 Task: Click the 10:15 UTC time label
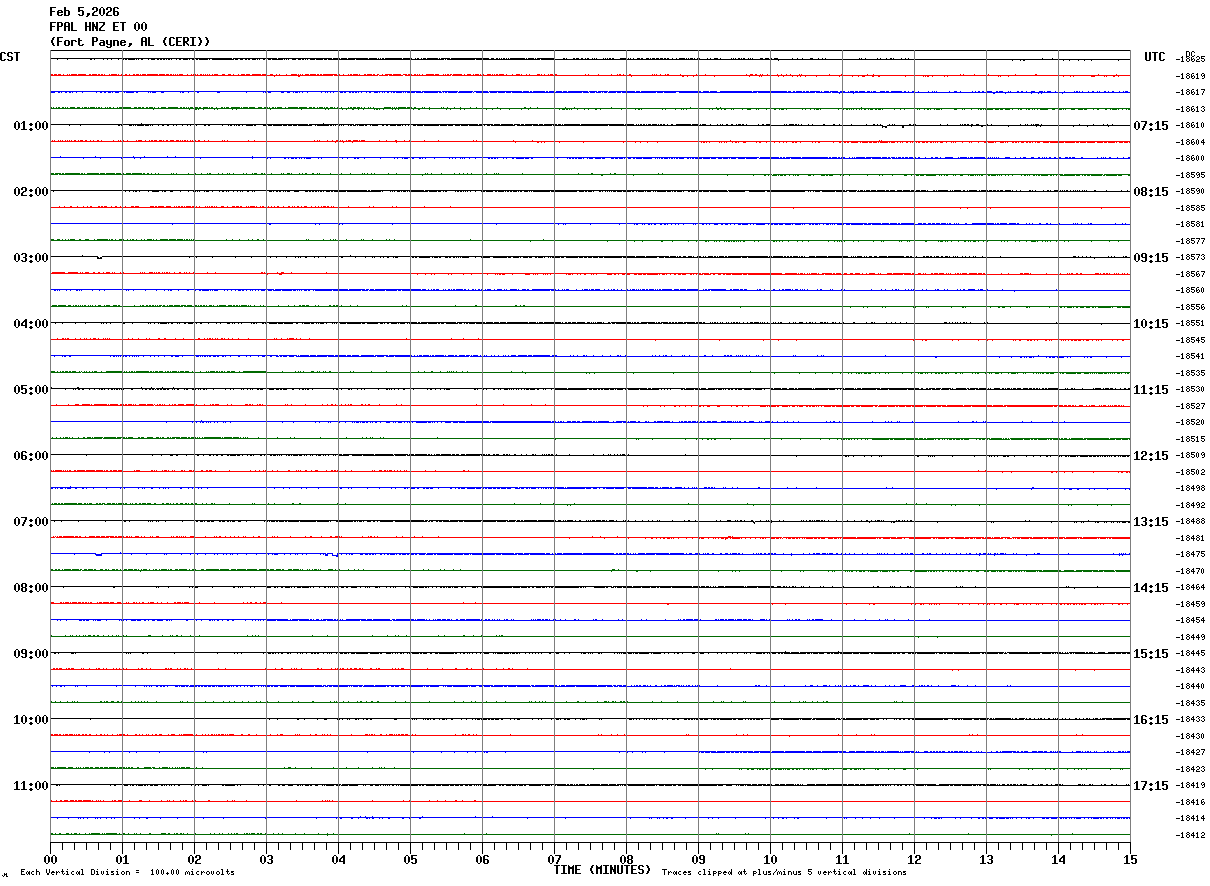pos(1150,324)
